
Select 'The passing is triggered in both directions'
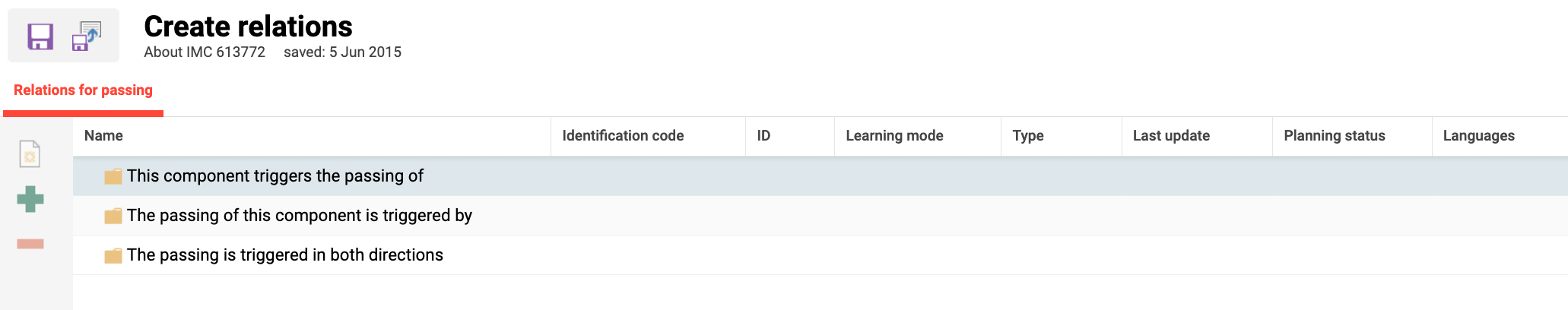click(284, 255)
